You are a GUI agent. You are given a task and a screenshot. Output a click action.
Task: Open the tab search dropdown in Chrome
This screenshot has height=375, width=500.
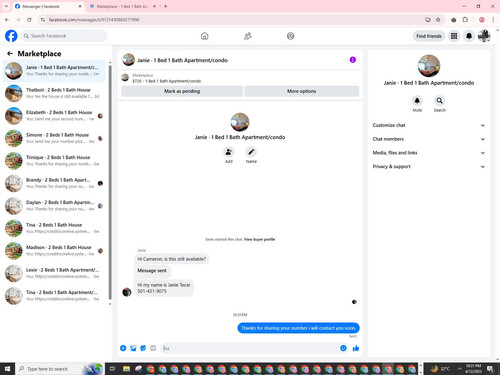tap(6, 6)
